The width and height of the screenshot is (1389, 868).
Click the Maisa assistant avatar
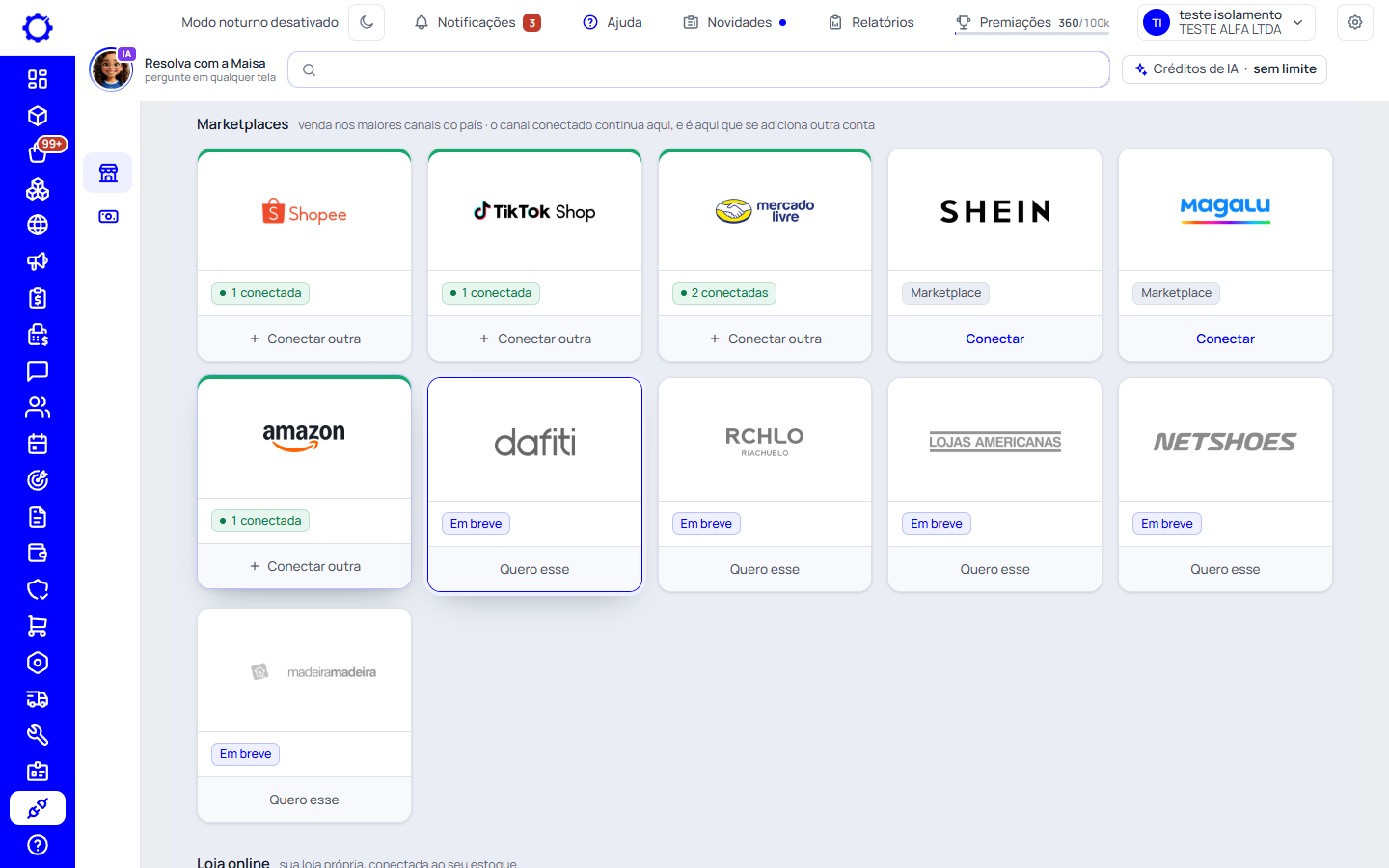pyautogui.click(x=111, y=69)
